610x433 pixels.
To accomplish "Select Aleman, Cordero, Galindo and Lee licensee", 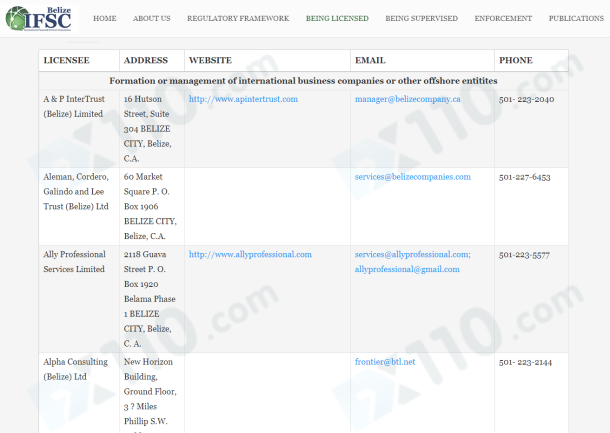I will [76, 192].
